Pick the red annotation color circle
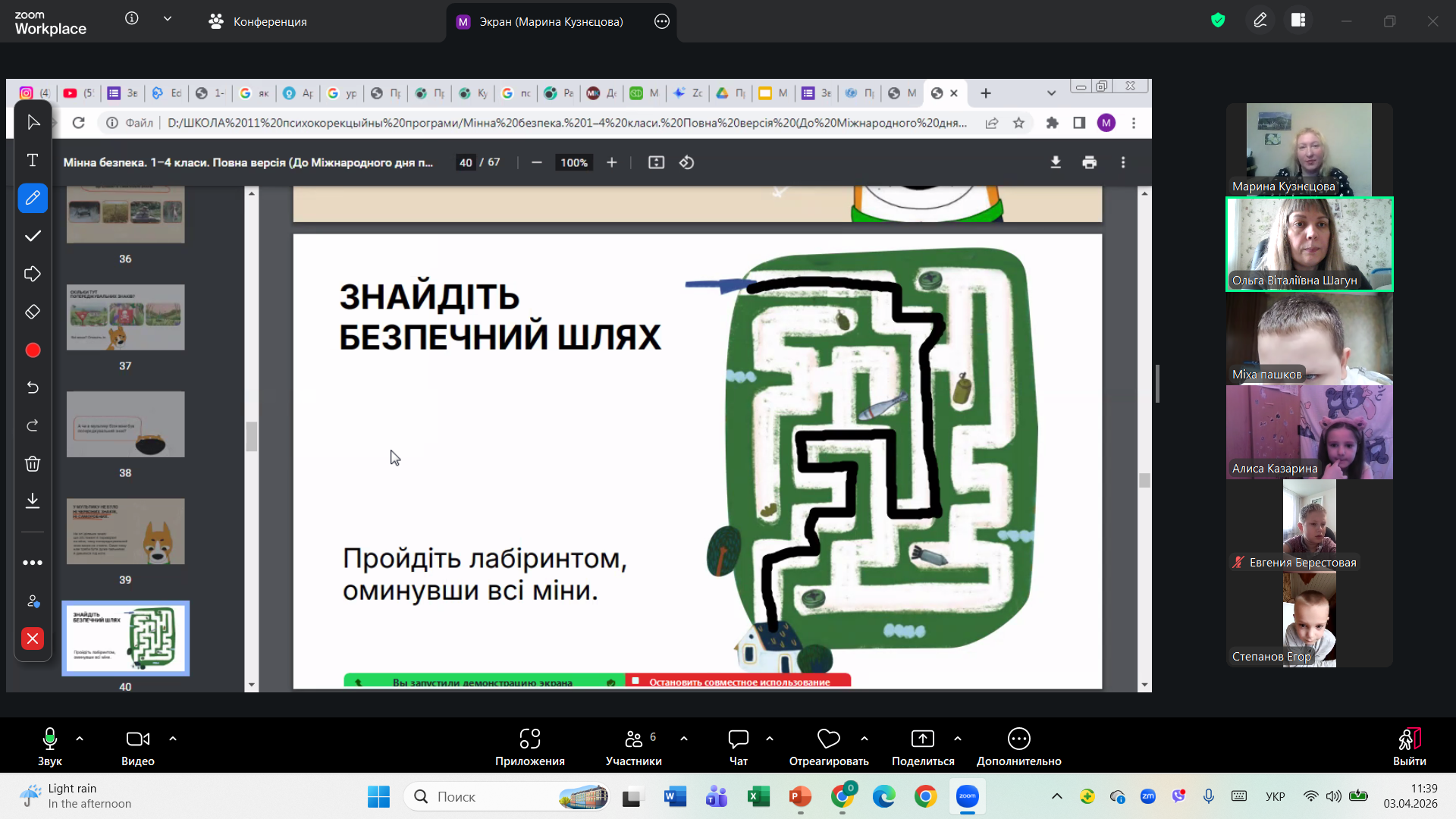 33,350
